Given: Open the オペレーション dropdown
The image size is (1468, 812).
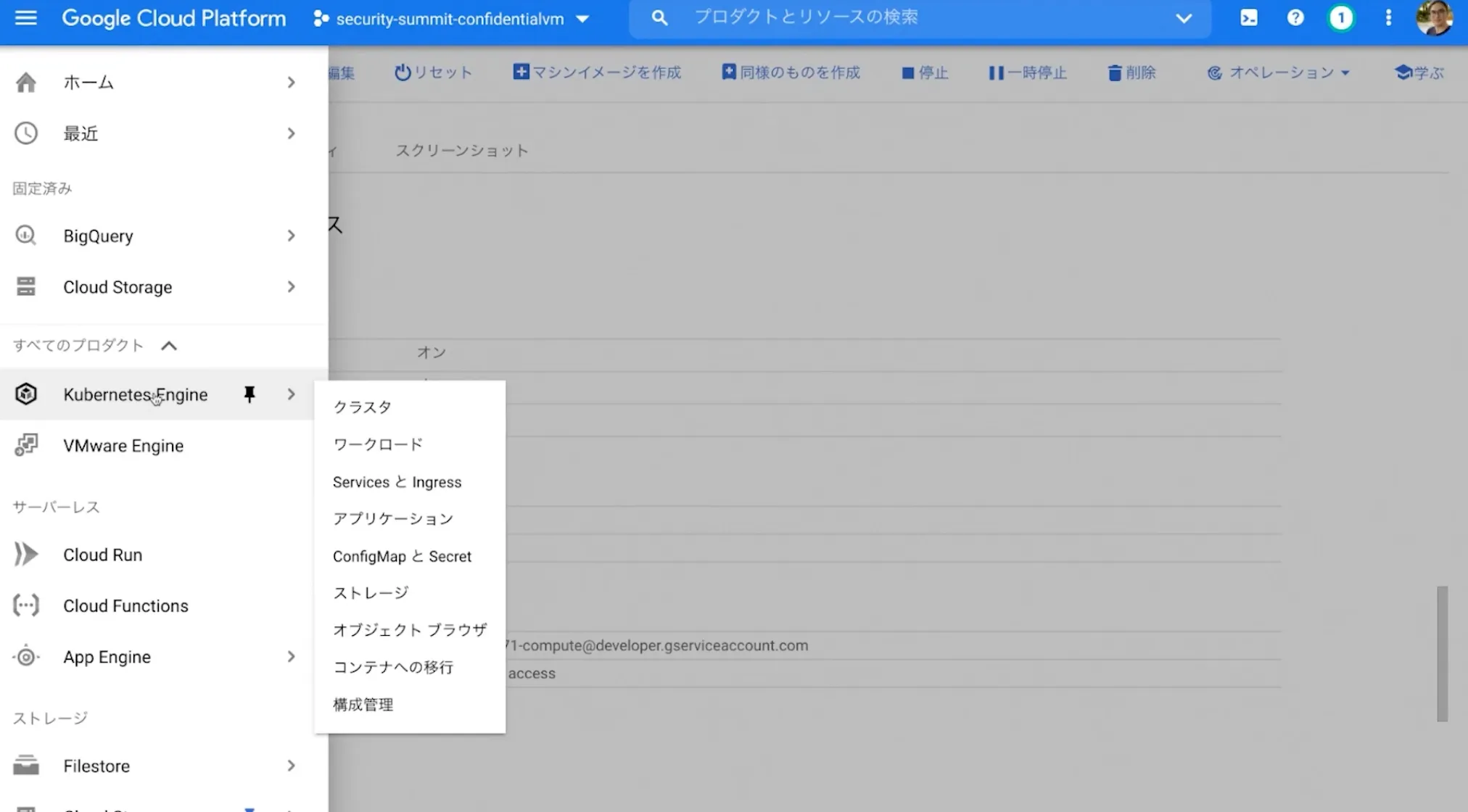Looking at the screenshot, I should (x=1278, y=72).
